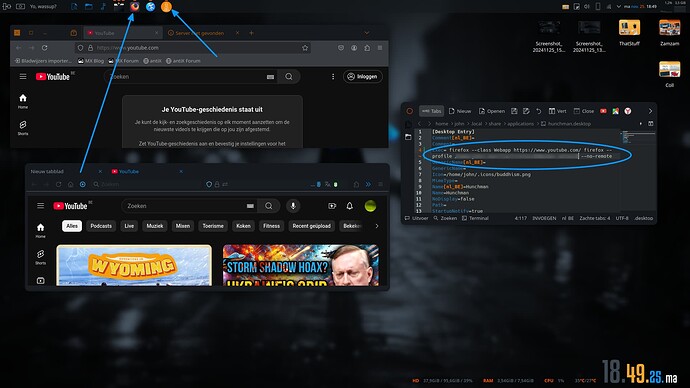
Task: Click 'Nieuw' to create a new document
Action: coord(459,111)
